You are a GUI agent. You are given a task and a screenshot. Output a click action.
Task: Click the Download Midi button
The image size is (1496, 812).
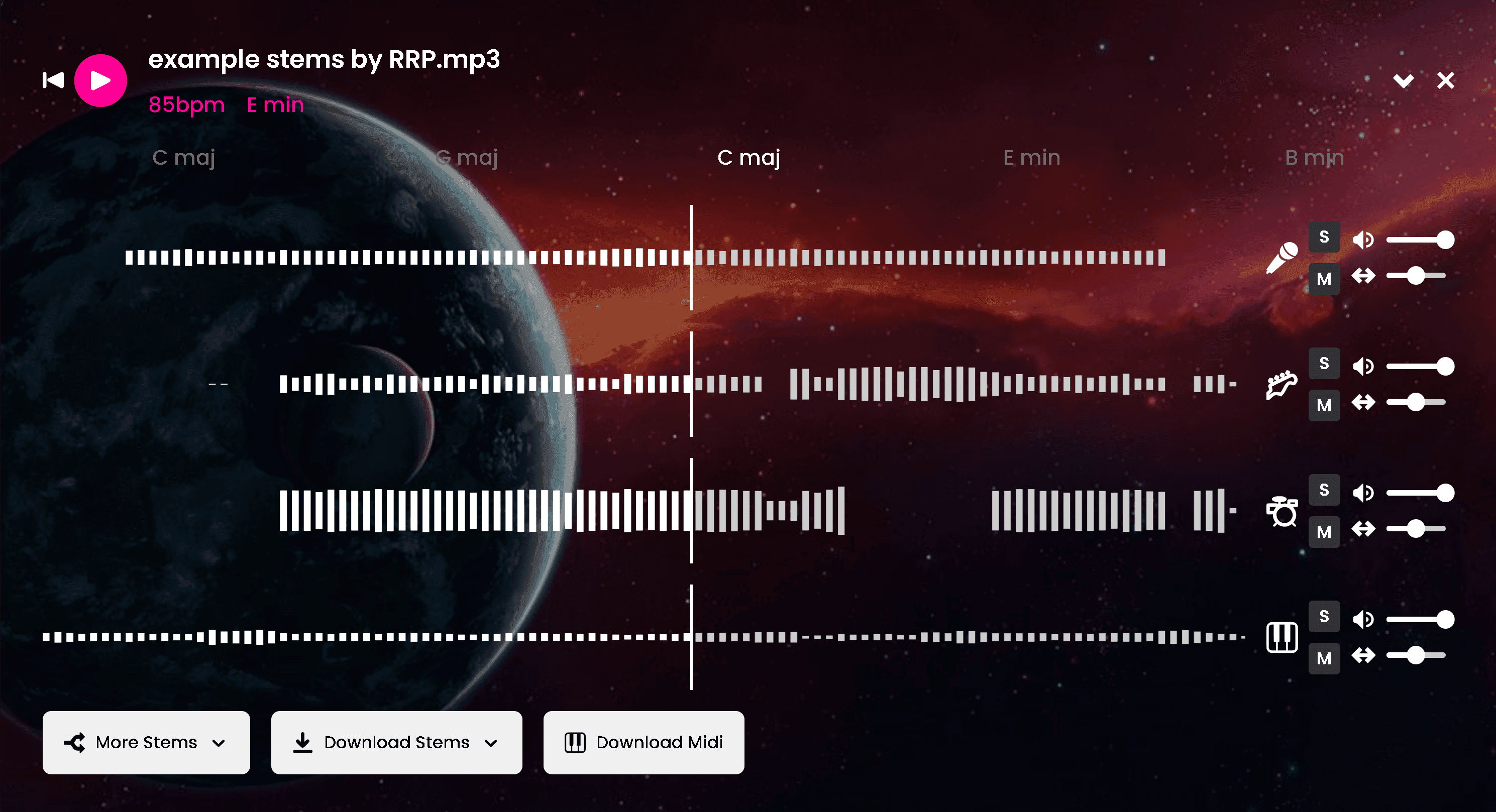coord(644,742)
